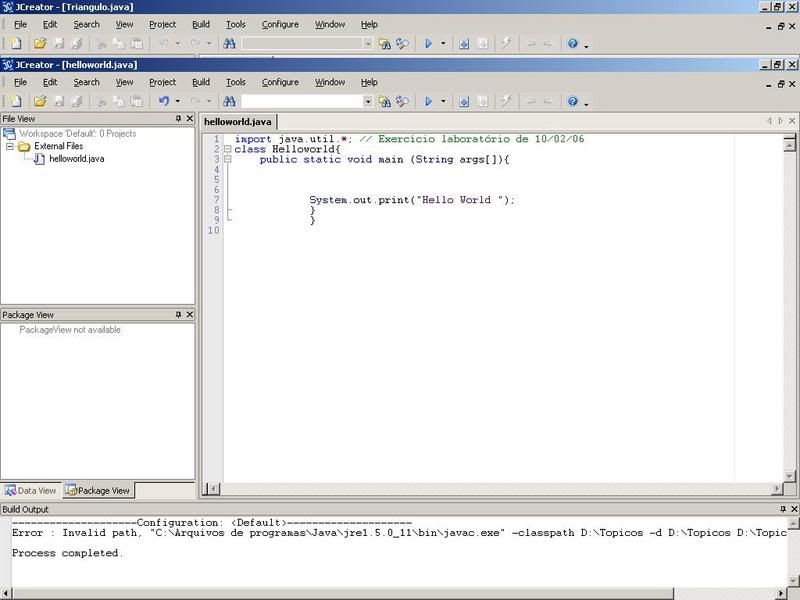Open Build menu in helloworld.java window
800x600 pixels.
[201, 82]
